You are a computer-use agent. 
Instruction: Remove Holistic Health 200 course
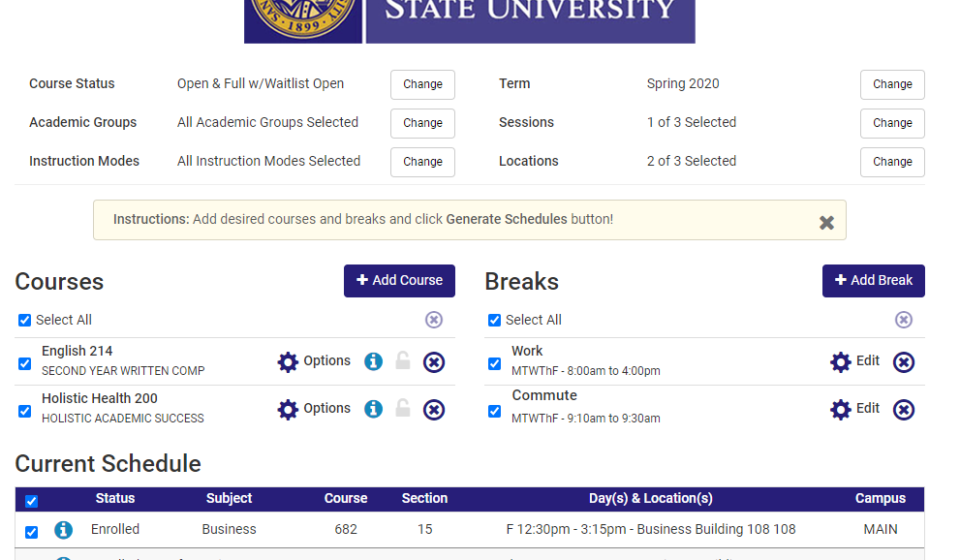[x=433, y=409]
